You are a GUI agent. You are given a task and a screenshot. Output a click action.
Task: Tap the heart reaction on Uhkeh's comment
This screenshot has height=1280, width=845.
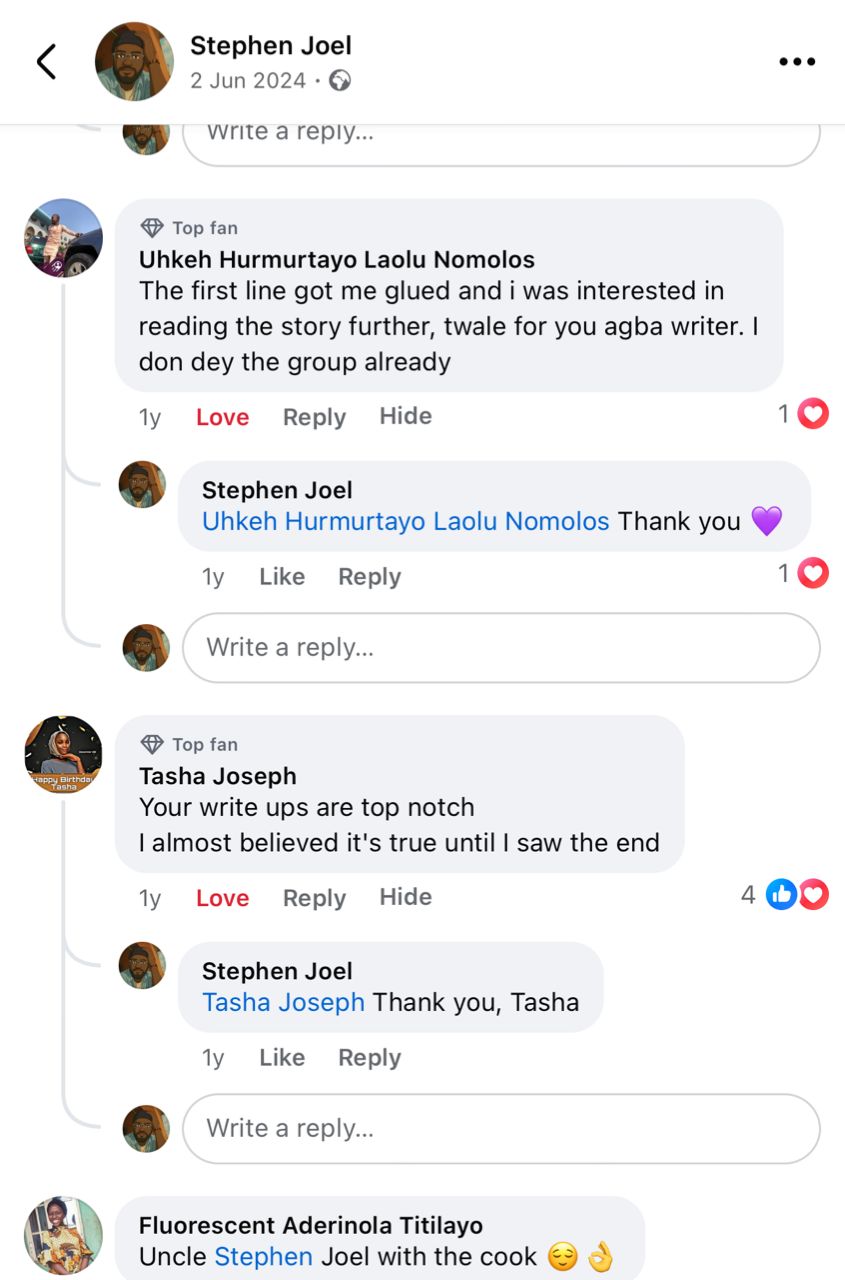[813, 413]
